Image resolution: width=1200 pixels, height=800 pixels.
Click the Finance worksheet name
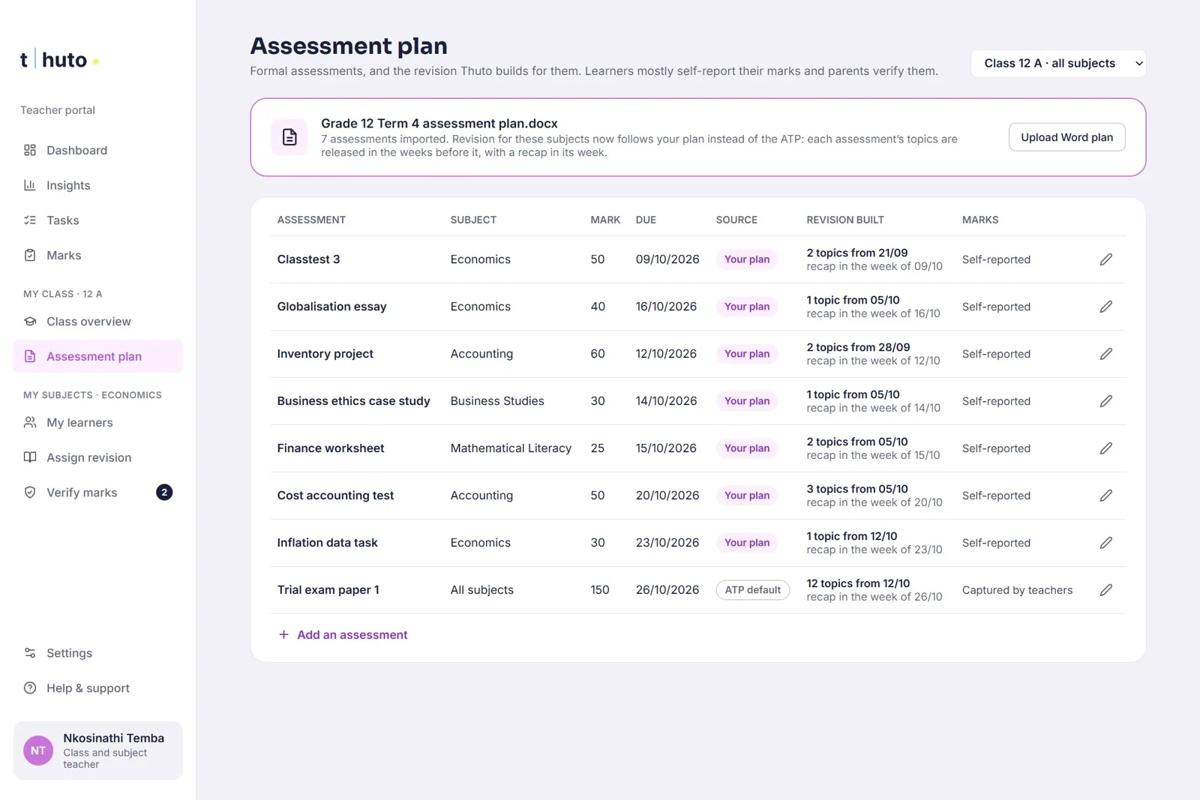[x=330, y=448]
